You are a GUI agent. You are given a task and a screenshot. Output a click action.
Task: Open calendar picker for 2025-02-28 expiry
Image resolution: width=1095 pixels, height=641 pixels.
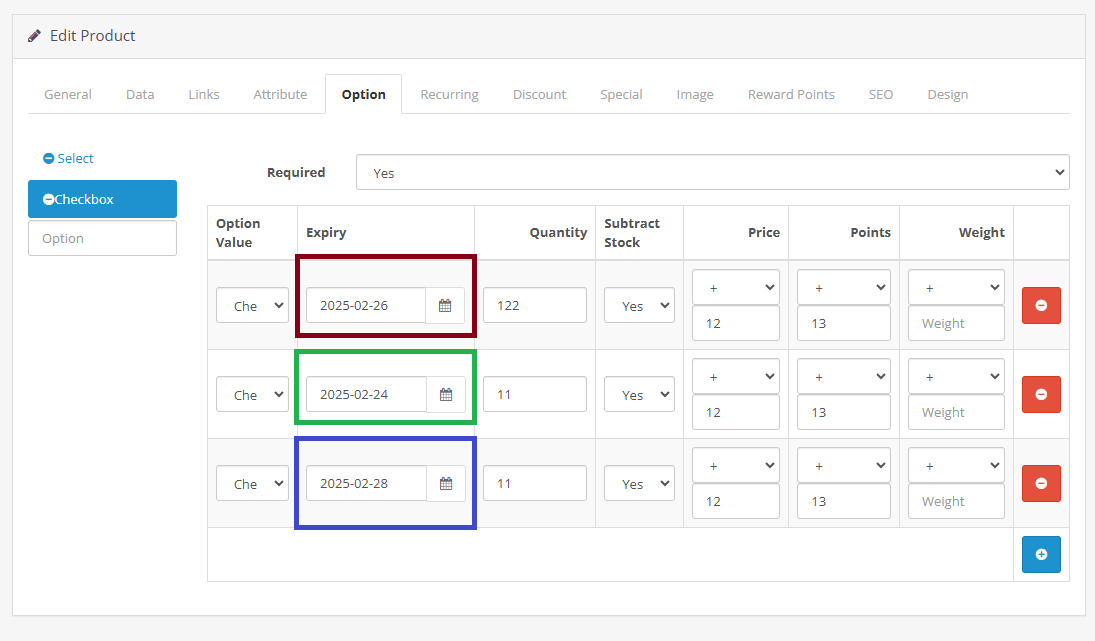(x=446, y=484)
